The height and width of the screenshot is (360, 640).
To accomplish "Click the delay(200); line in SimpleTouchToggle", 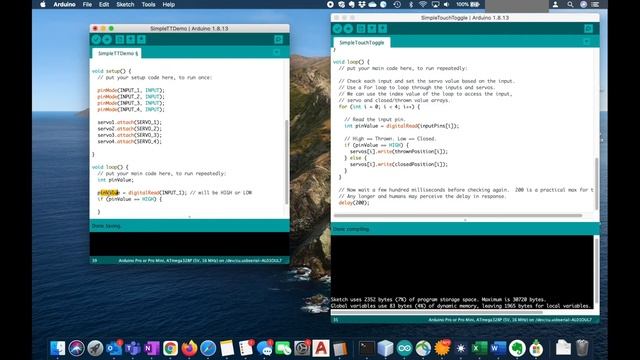I will tap(354, 203).
